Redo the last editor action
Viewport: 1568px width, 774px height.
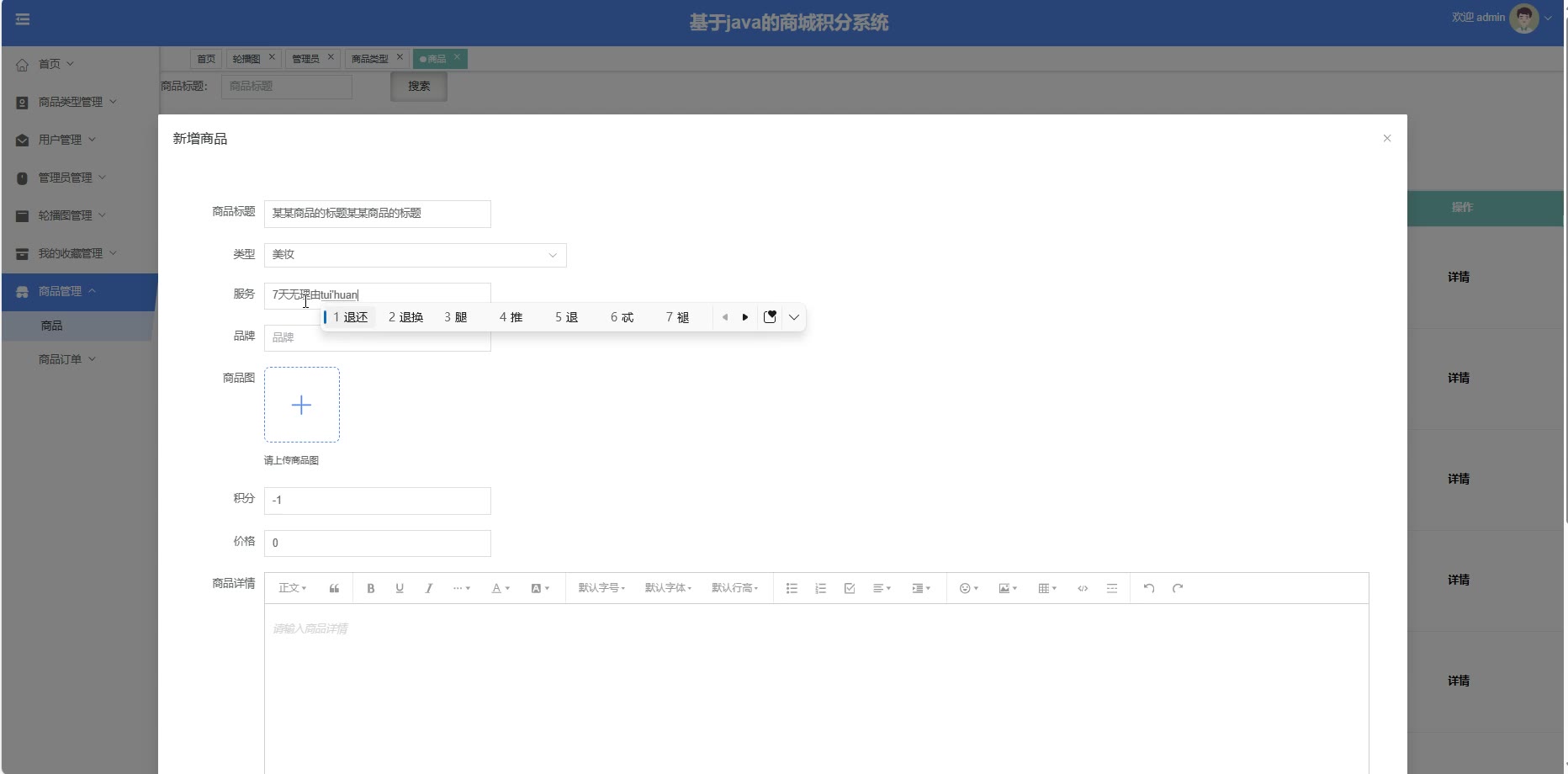pos(1178,589)
